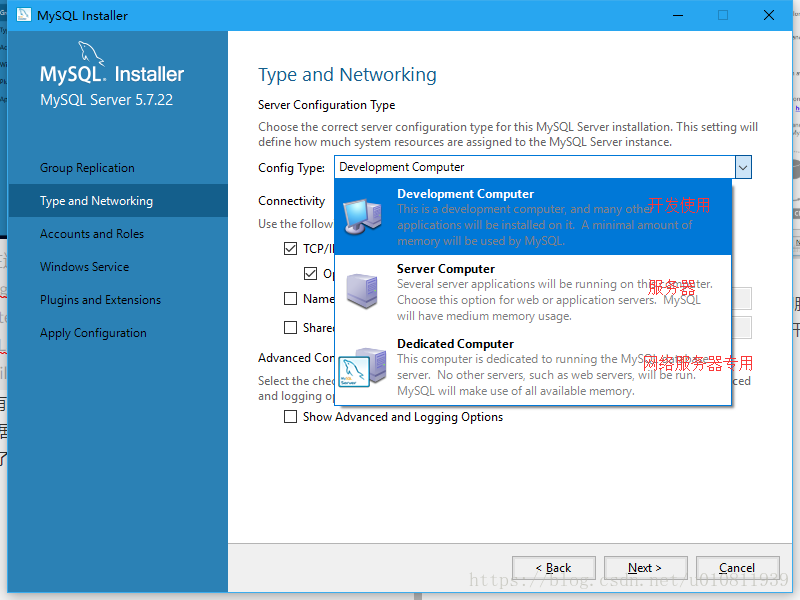Click the Back button
Image resolution: width=800 pixels, height=600 pixels.
click(x=554, y=568)
